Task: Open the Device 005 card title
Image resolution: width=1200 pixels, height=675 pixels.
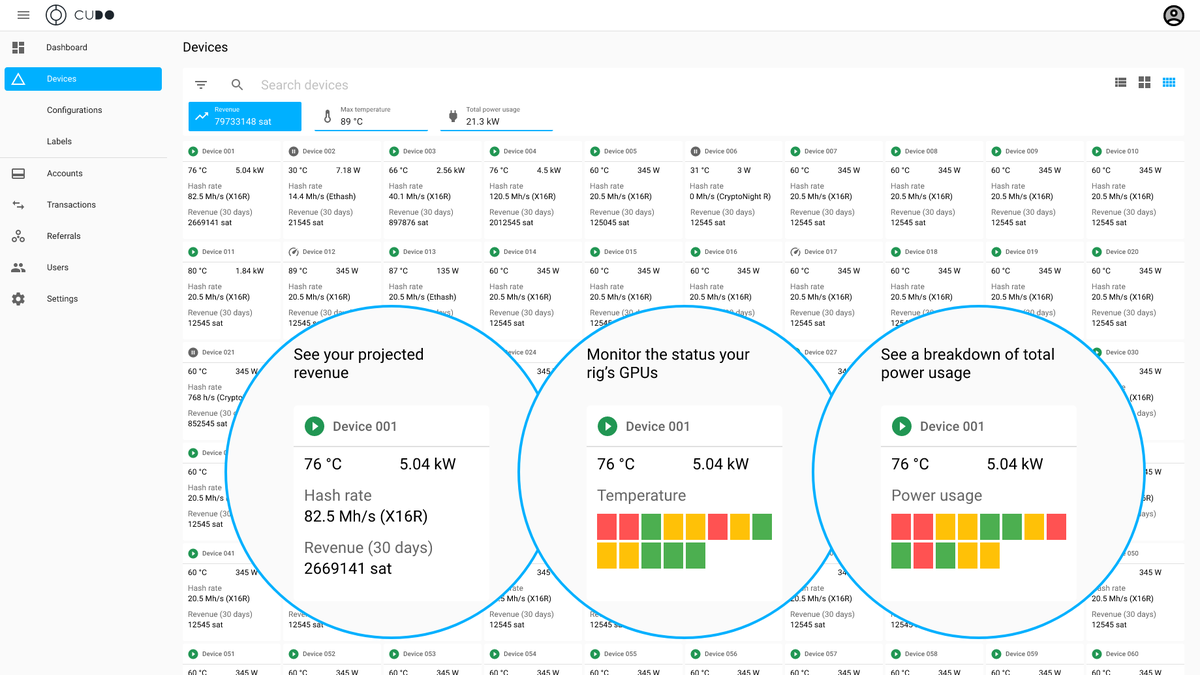Action: coord(620,151)
